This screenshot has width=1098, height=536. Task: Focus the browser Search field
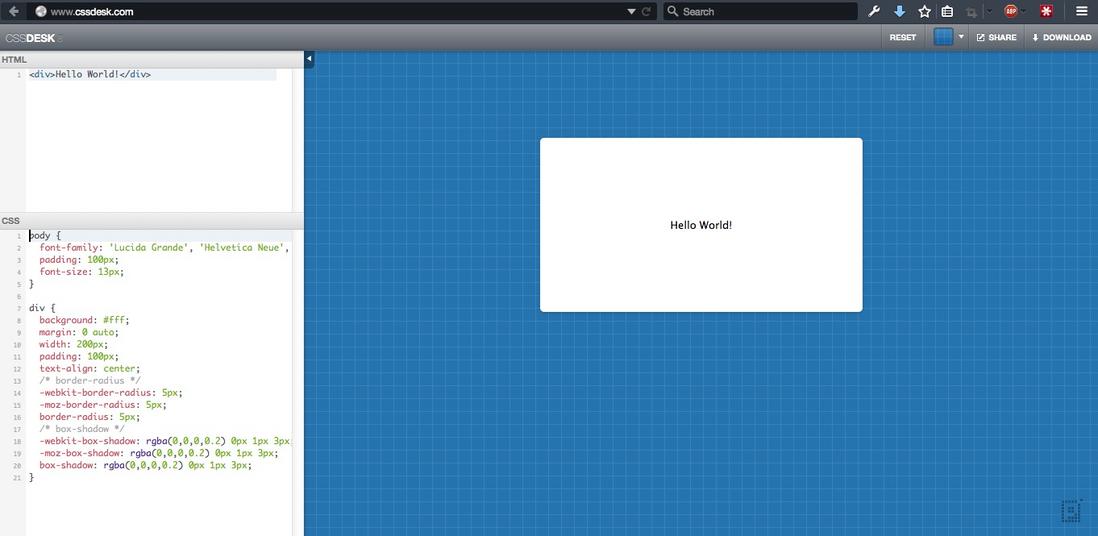tap(760, 11)
